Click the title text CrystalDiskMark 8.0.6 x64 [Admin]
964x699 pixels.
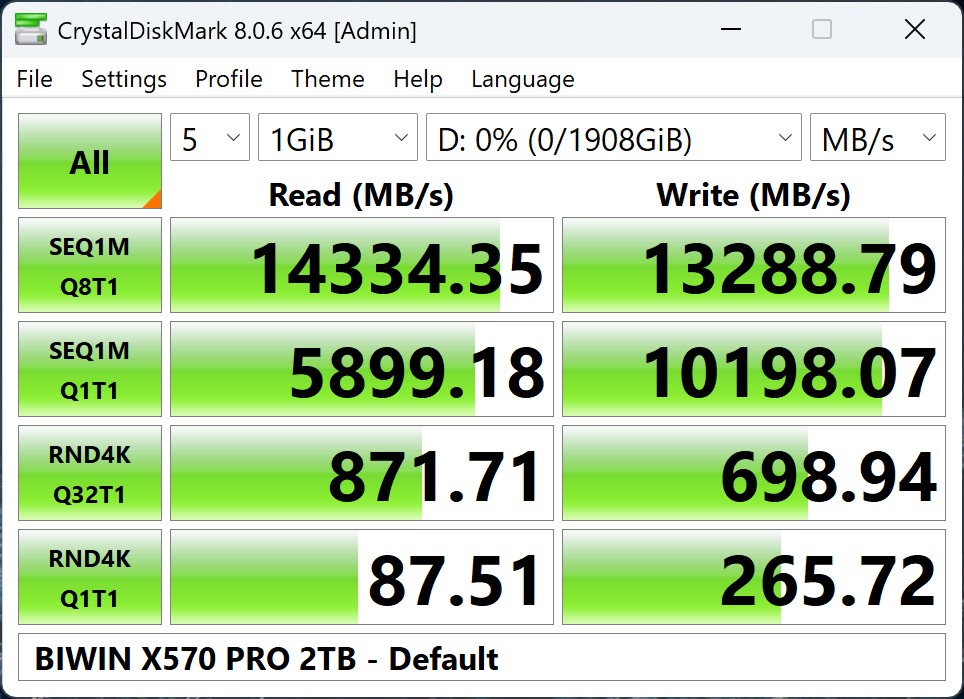point(237,31)
